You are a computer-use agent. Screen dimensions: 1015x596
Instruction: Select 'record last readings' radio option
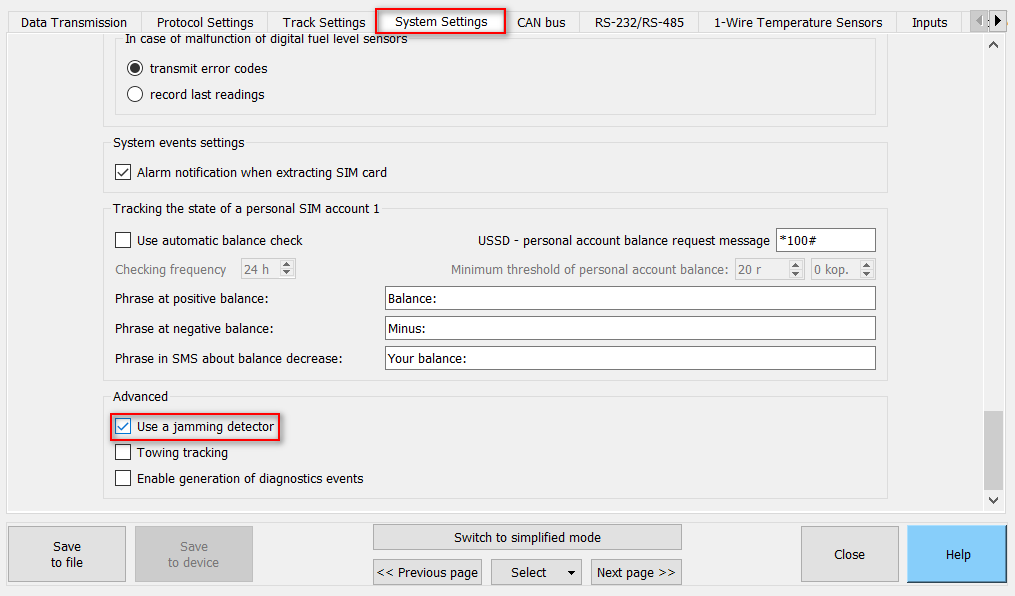pyautogui.click(x=135, y=95)
